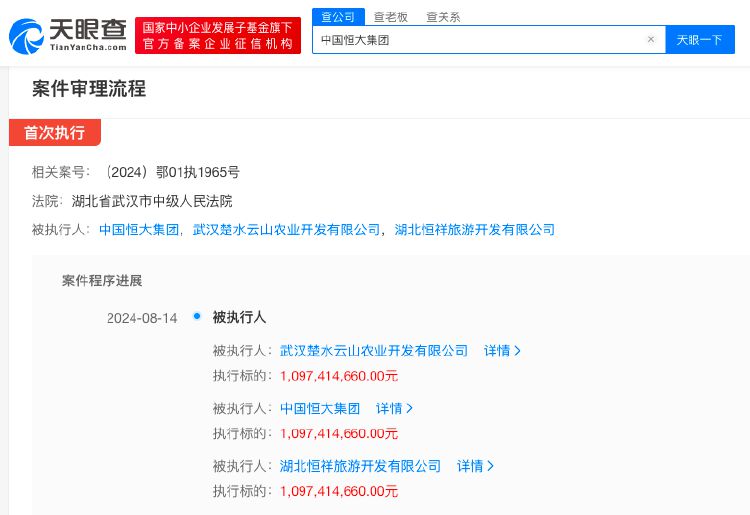Open 详情 next to 中国恒大集团 in the progress list
Screen dimensions: 750x515
[394, 408]
